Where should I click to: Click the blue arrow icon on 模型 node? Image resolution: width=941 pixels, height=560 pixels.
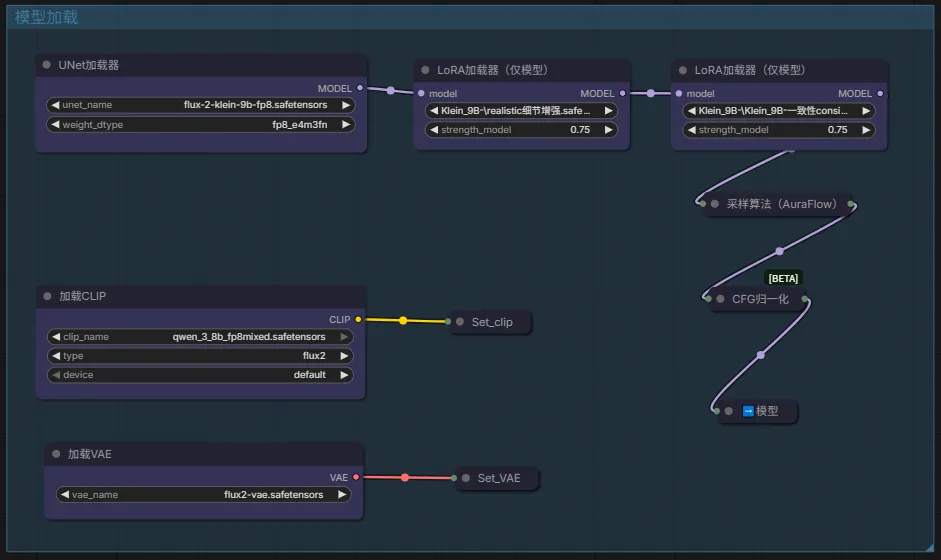748,411
